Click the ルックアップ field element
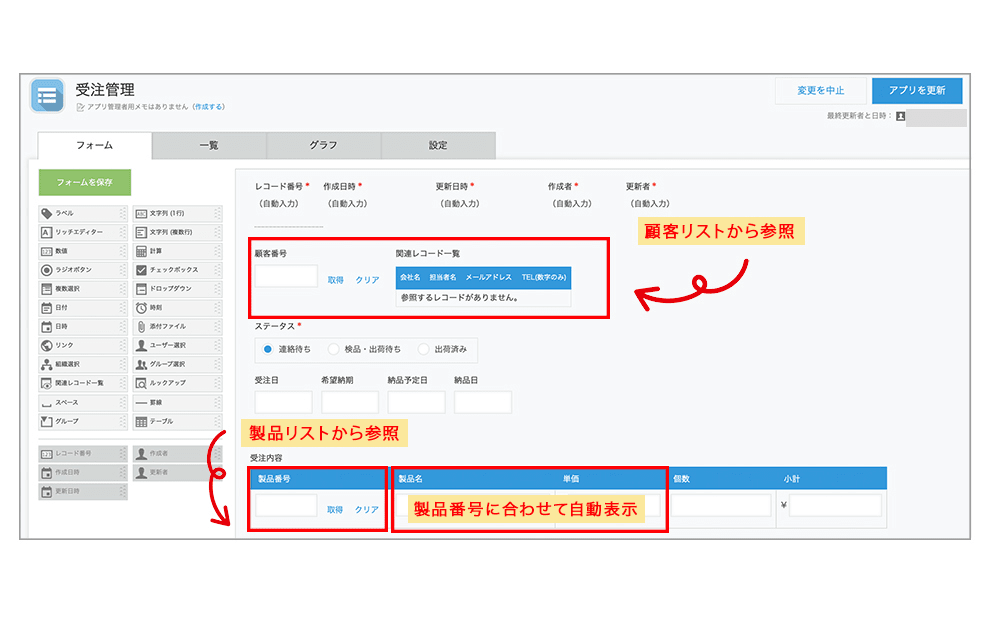This screenshot has height=627, width=990. [x=174, y=383]
